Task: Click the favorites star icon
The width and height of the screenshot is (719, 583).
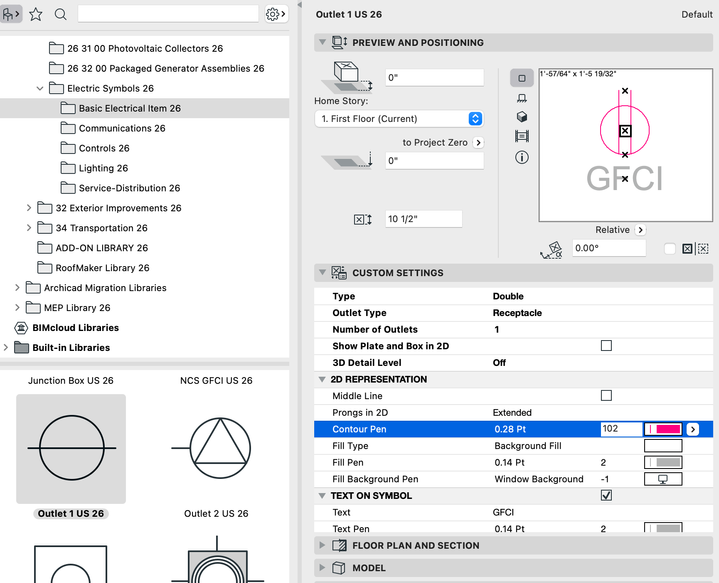Action: click(36, 14)
